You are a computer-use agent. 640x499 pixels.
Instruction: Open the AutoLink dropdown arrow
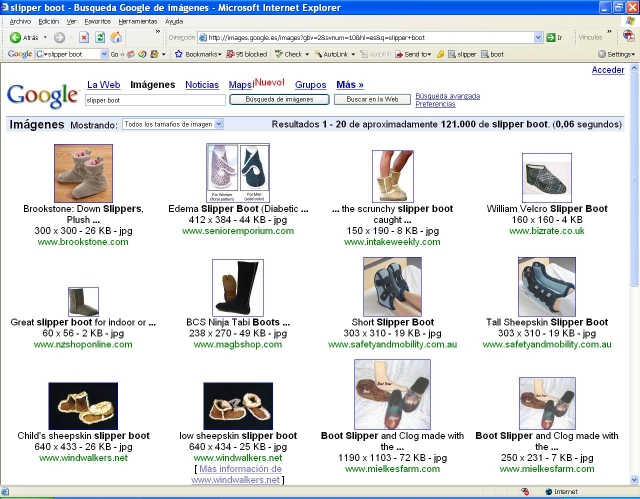pos(353,54)
